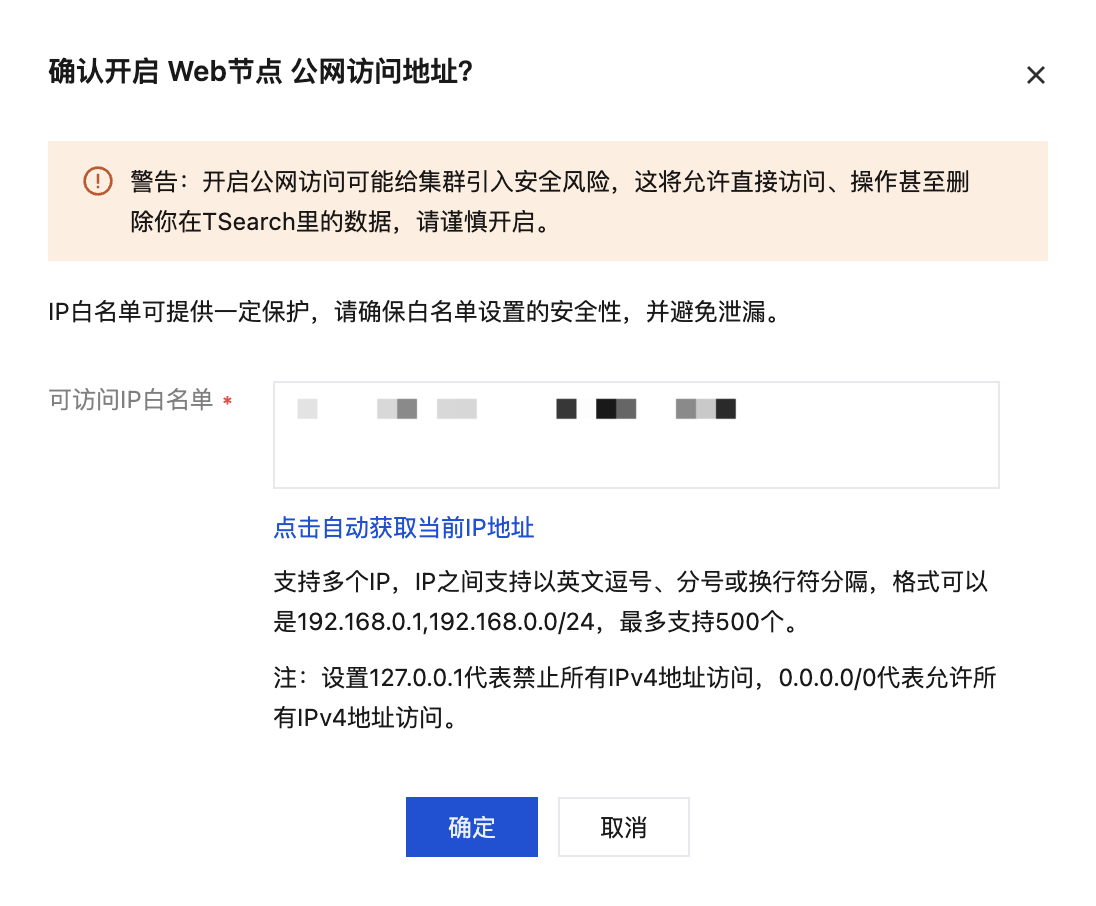Image resolution: width=1096 pixels, height=906 pixels.
Task: Focus the 可访问IP白名单 text area
Action: click(x=636, y=435)
